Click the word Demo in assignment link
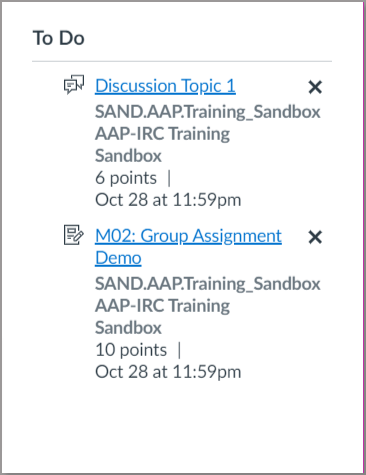 tap(118, 258)
